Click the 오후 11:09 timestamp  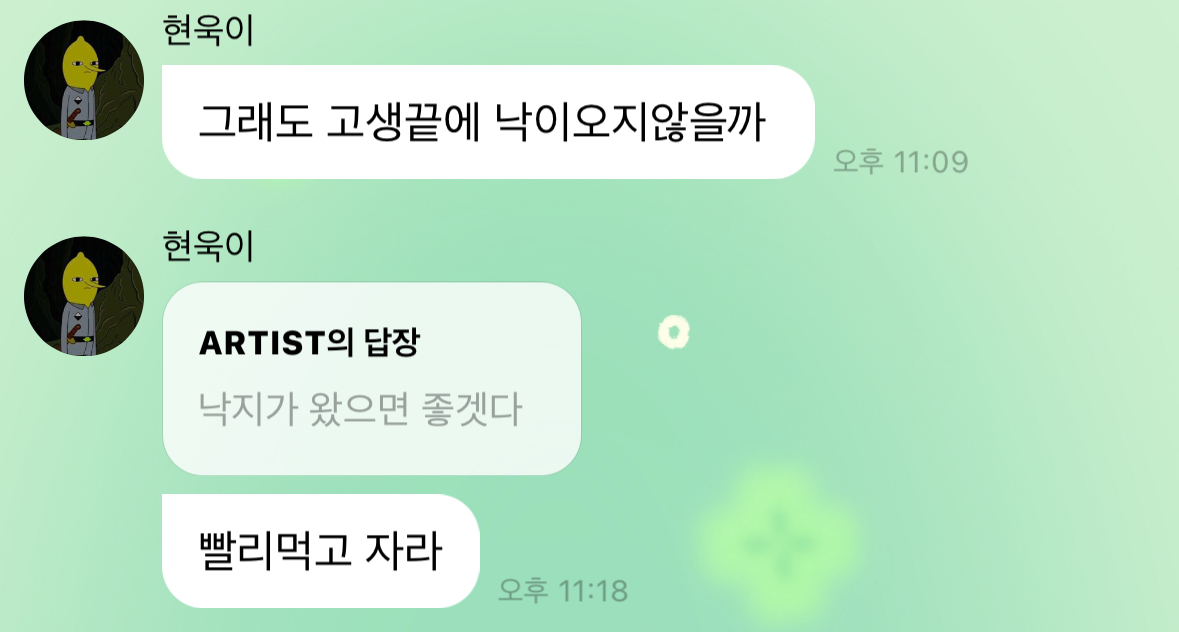click(x=901, y=162)
